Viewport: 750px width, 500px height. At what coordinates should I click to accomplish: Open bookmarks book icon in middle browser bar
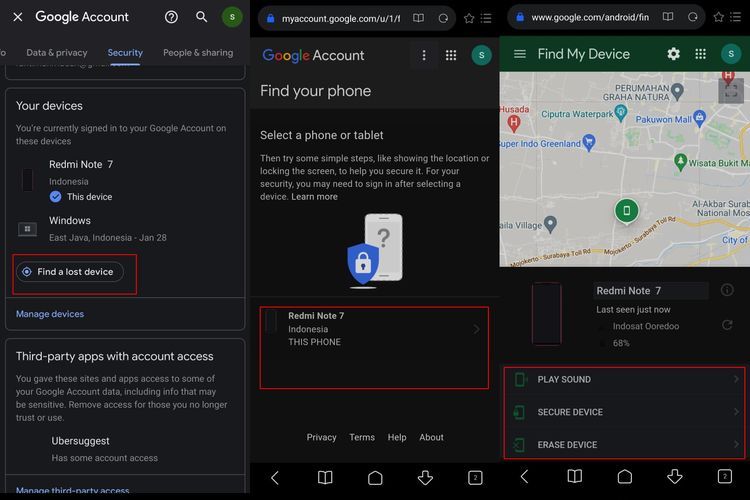click(325, 478)
